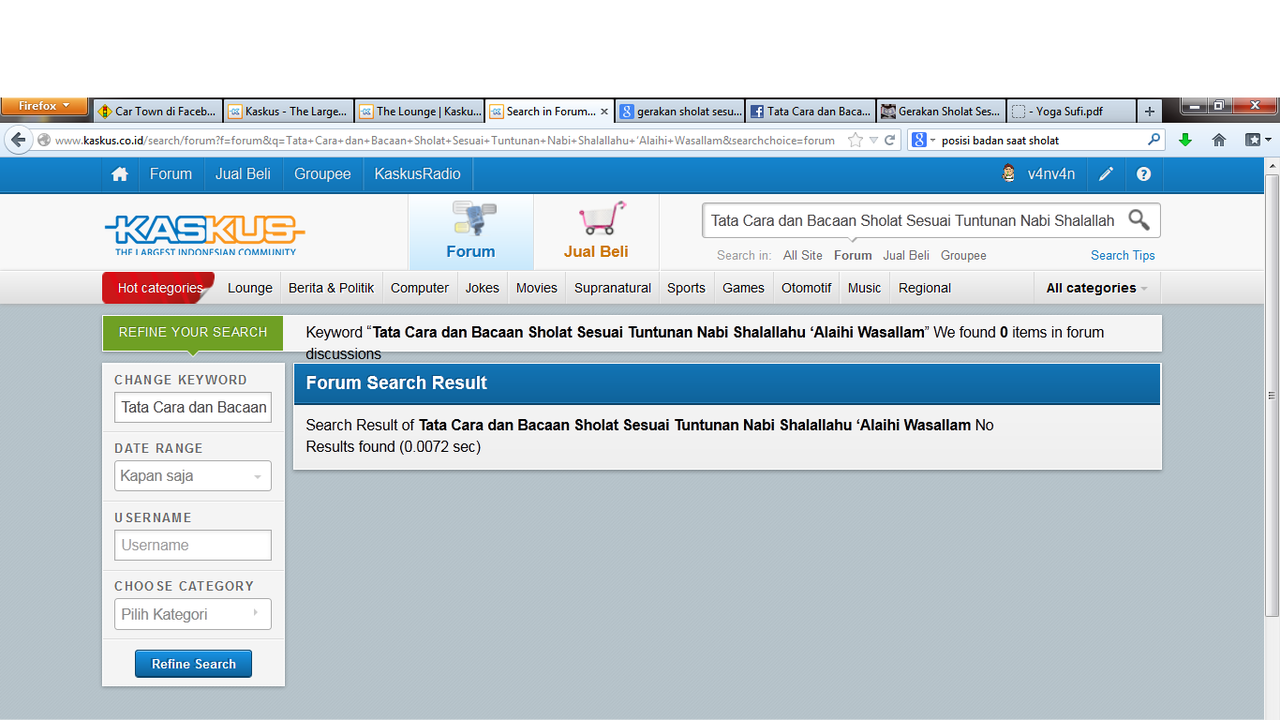
Task: Open the Games category
Action: tap(744, 288)
